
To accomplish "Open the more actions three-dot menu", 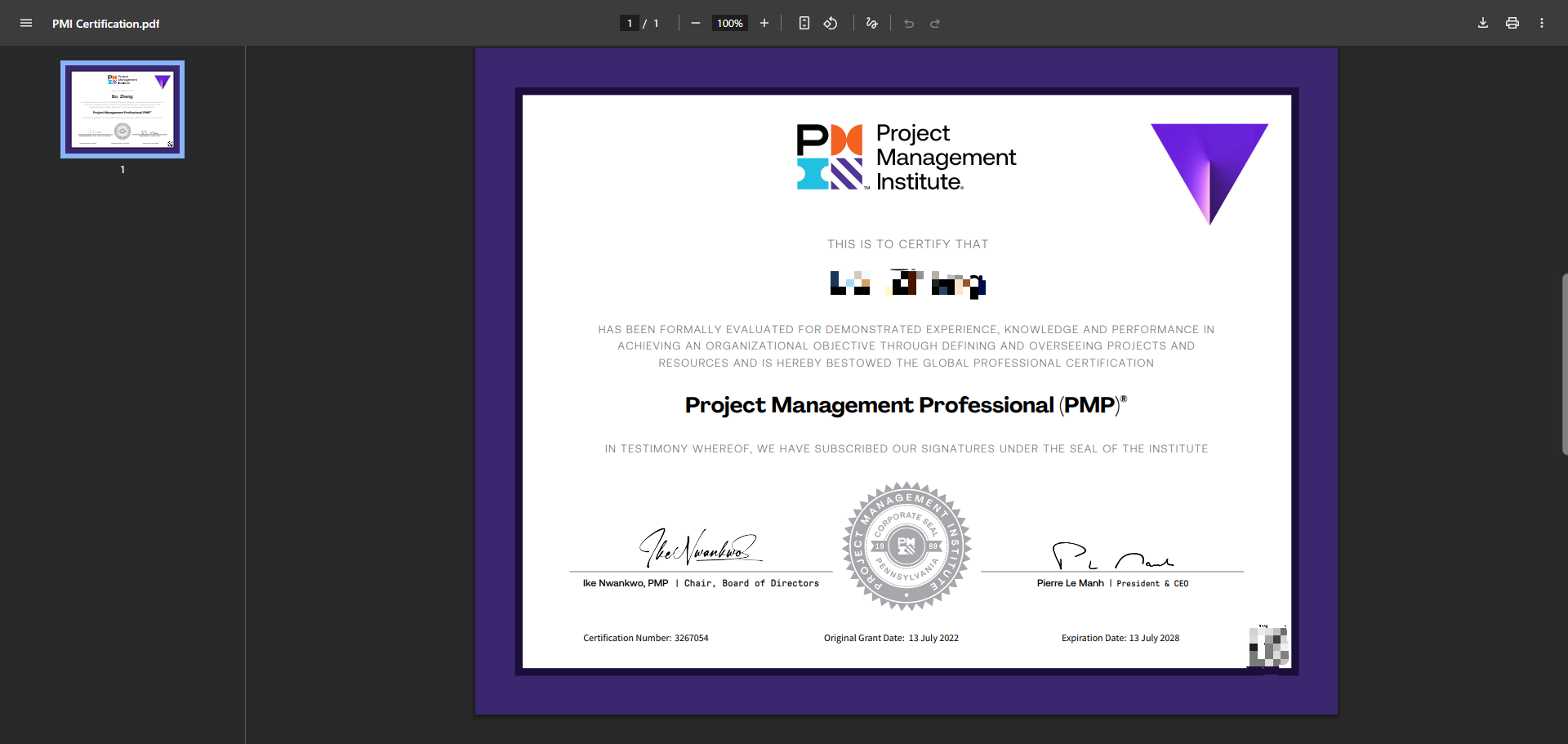I will [x=1542, y=23].
